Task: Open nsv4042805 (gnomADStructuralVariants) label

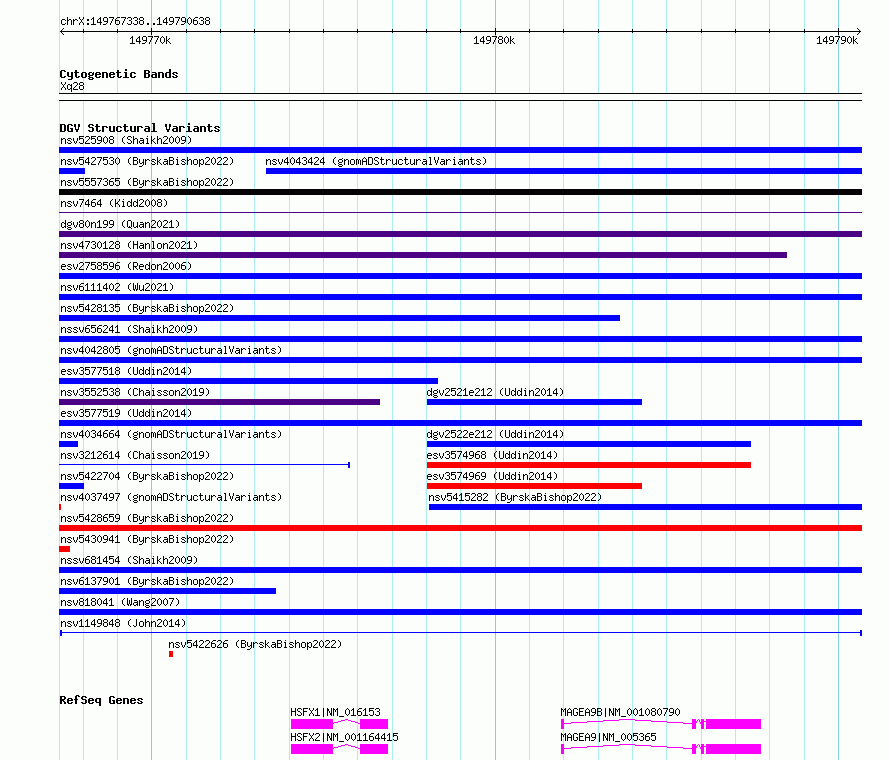Action: pos(171,350)
